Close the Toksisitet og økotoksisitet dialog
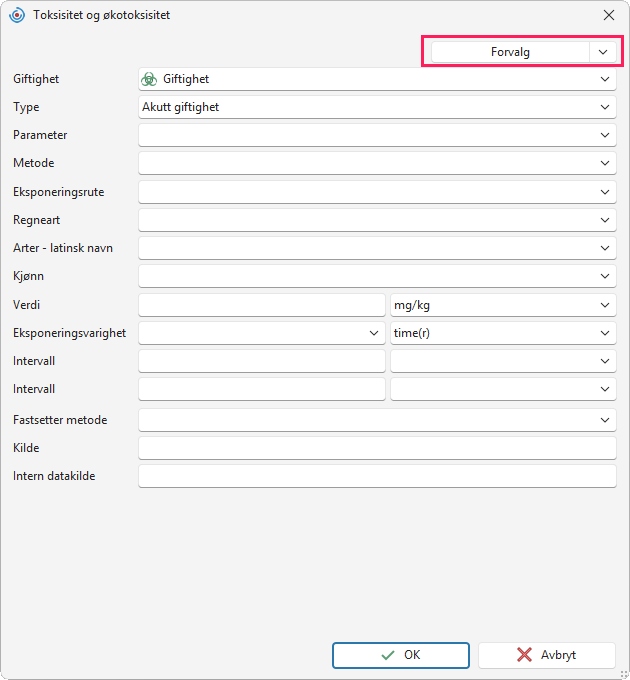This screenshot has width=630, height=680. [x=609, y=15]
